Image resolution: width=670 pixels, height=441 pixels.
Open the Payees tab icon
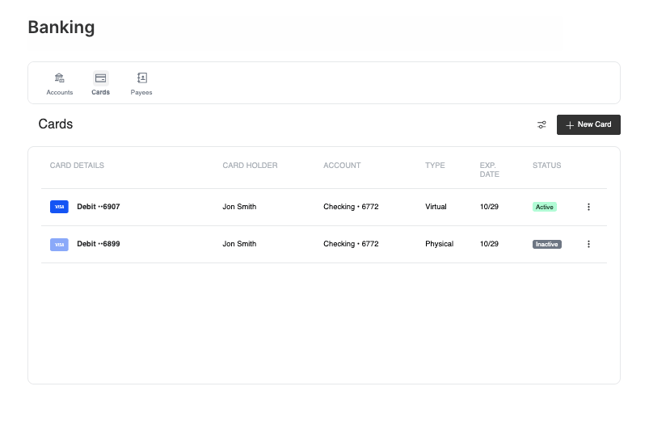tap(141, 78)
